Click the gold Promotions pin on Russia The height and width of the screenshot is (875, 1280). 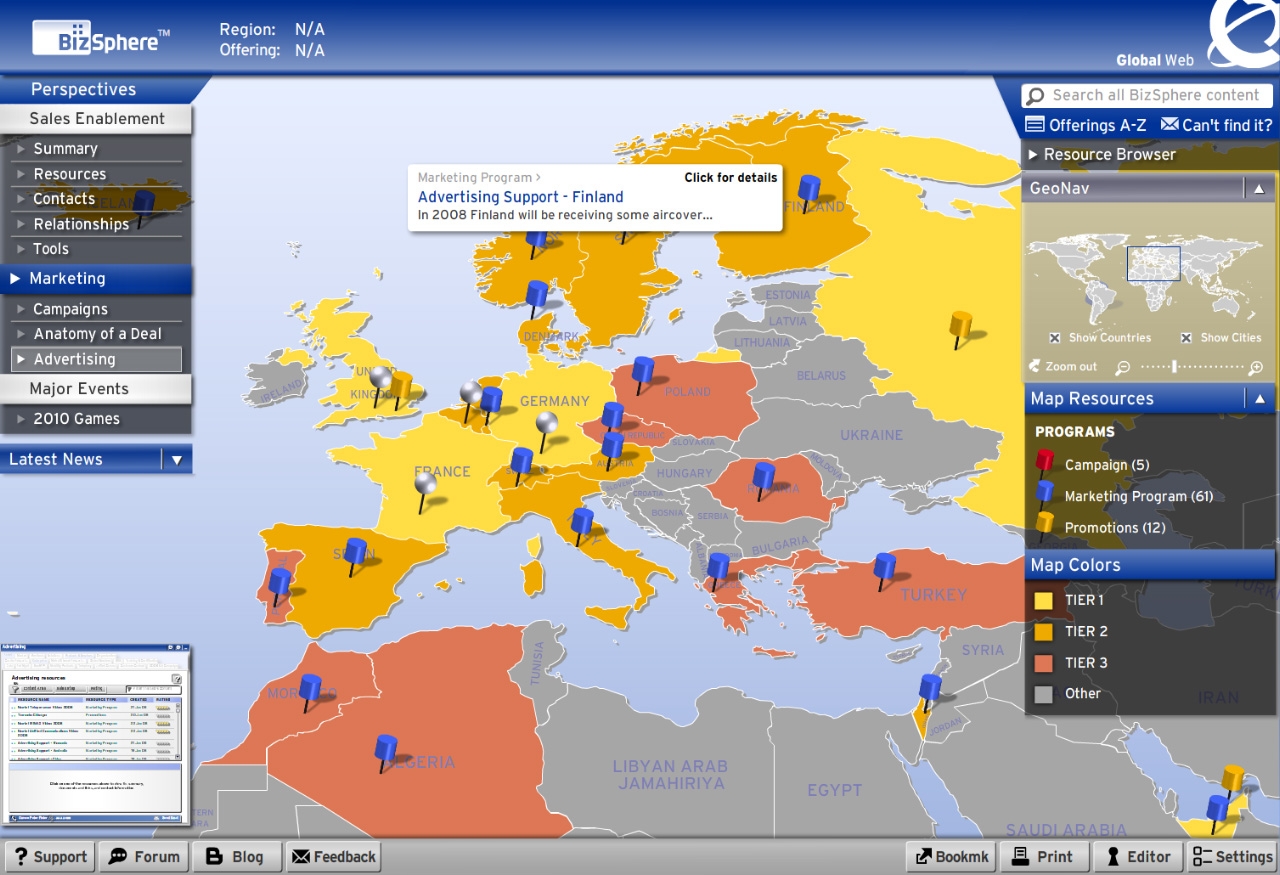(960, 324)
